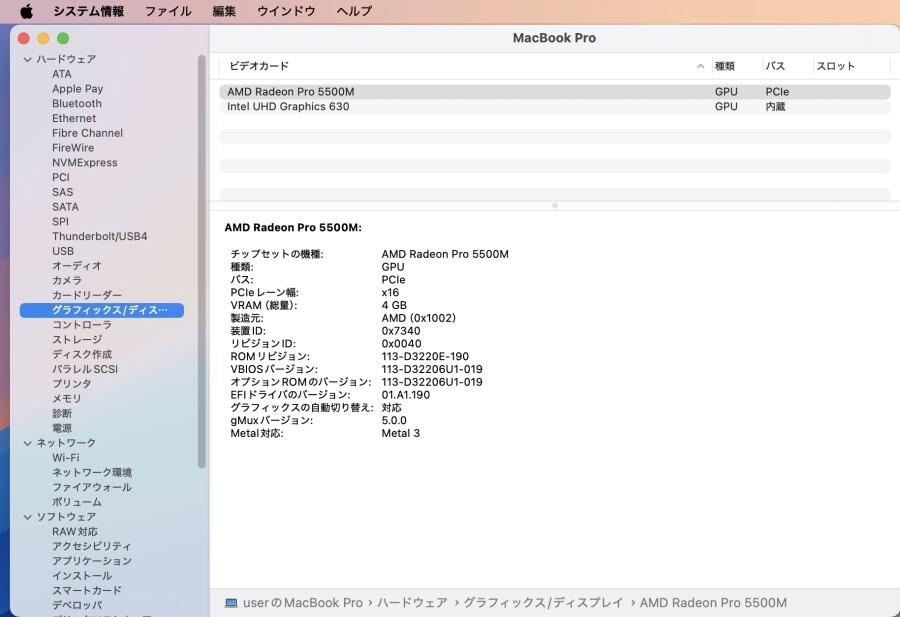This screenshot has height=617, width=900.
Task: Collapse the ネットワーク section
Action: [28, 443]
